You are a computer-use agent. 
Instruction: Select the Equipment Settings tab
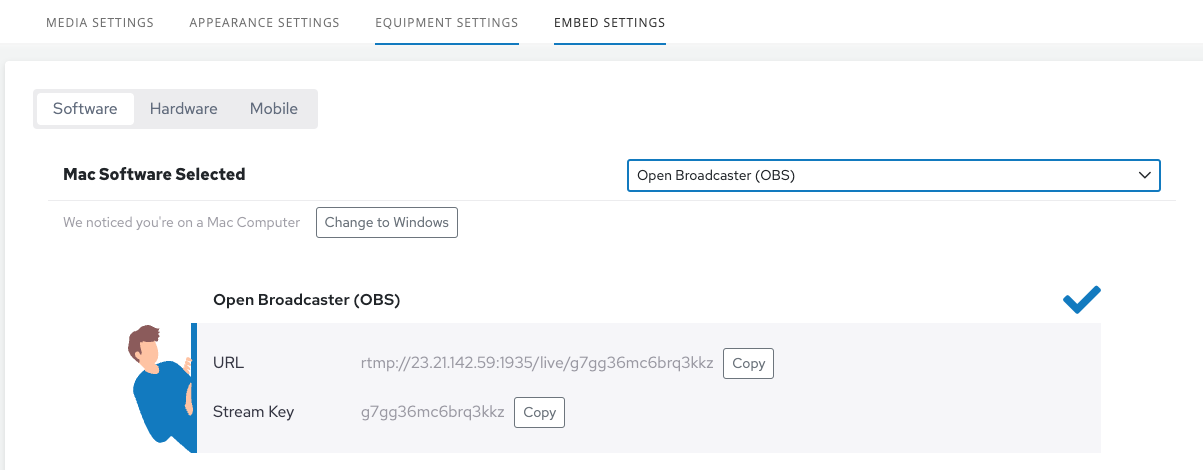(447, 22)
